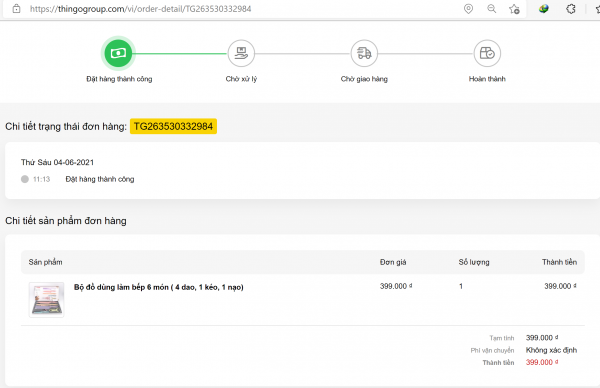Viewport: 600px width, 388px height.
Task: Click the Phí vận chuyển label
Action: click(492, 351)
